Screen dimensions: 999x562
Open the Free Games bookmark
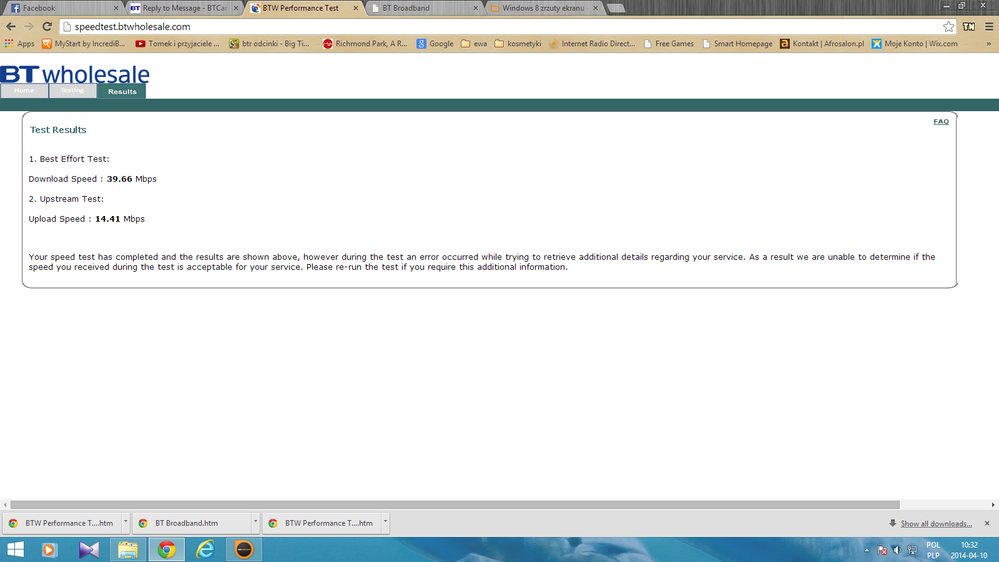click(x=668, y=44)
